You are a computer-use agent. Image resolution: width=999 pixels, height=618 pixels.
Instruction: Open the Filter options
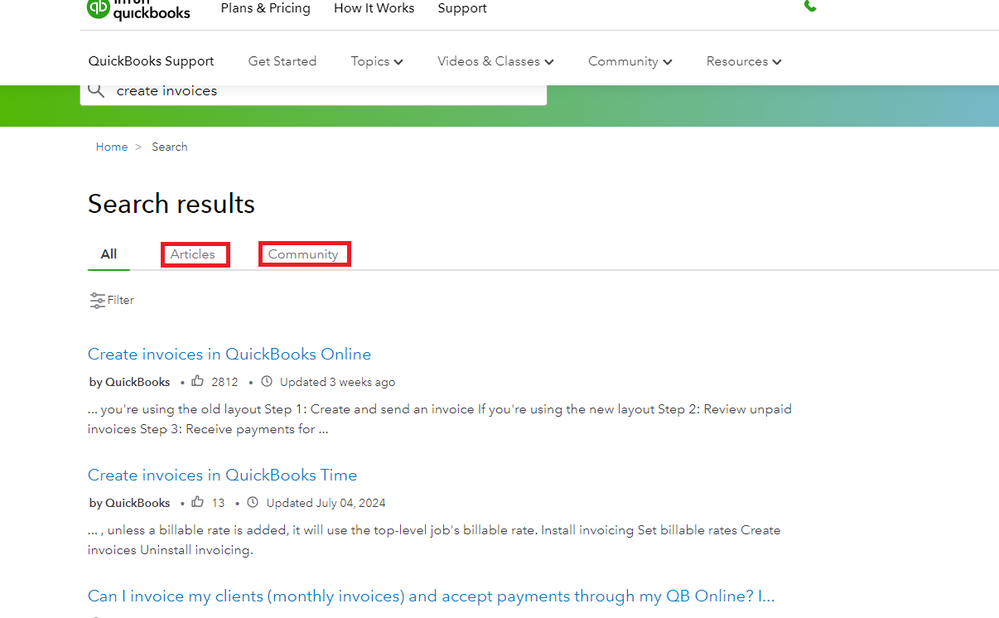pos(112,300)
